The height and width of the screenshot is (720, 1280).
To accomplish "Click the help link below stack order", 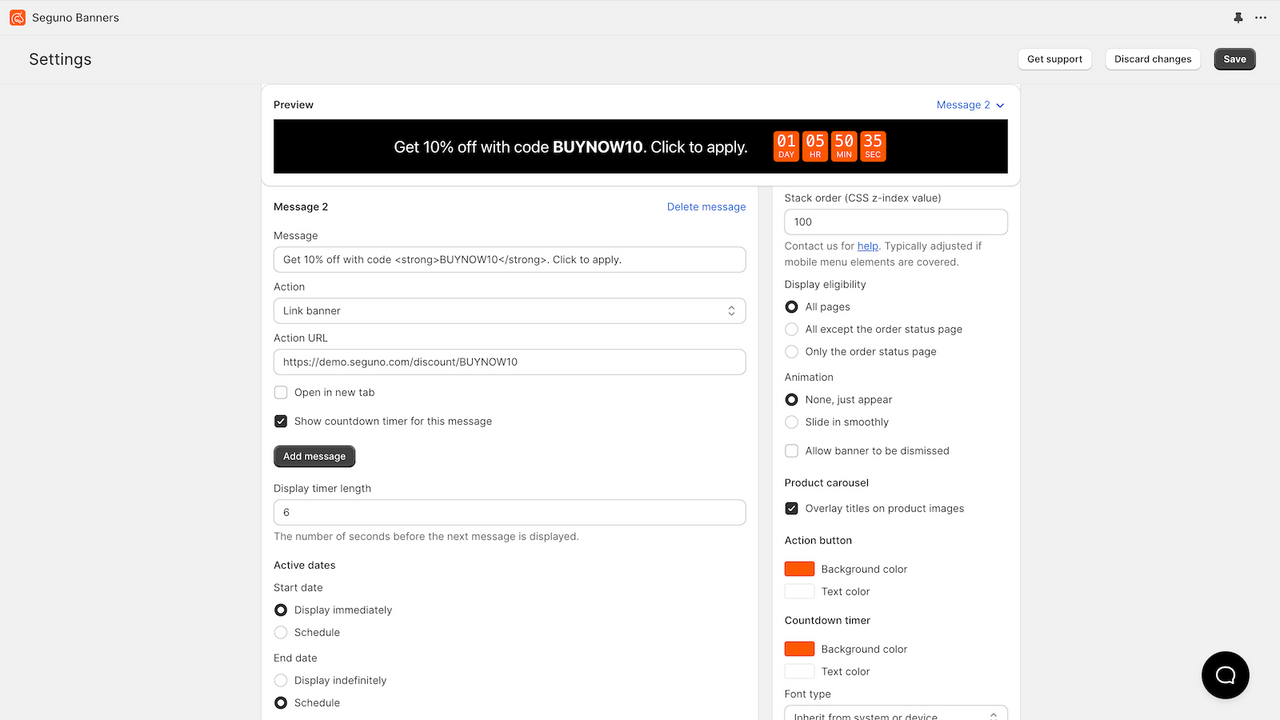I will 867,245.
